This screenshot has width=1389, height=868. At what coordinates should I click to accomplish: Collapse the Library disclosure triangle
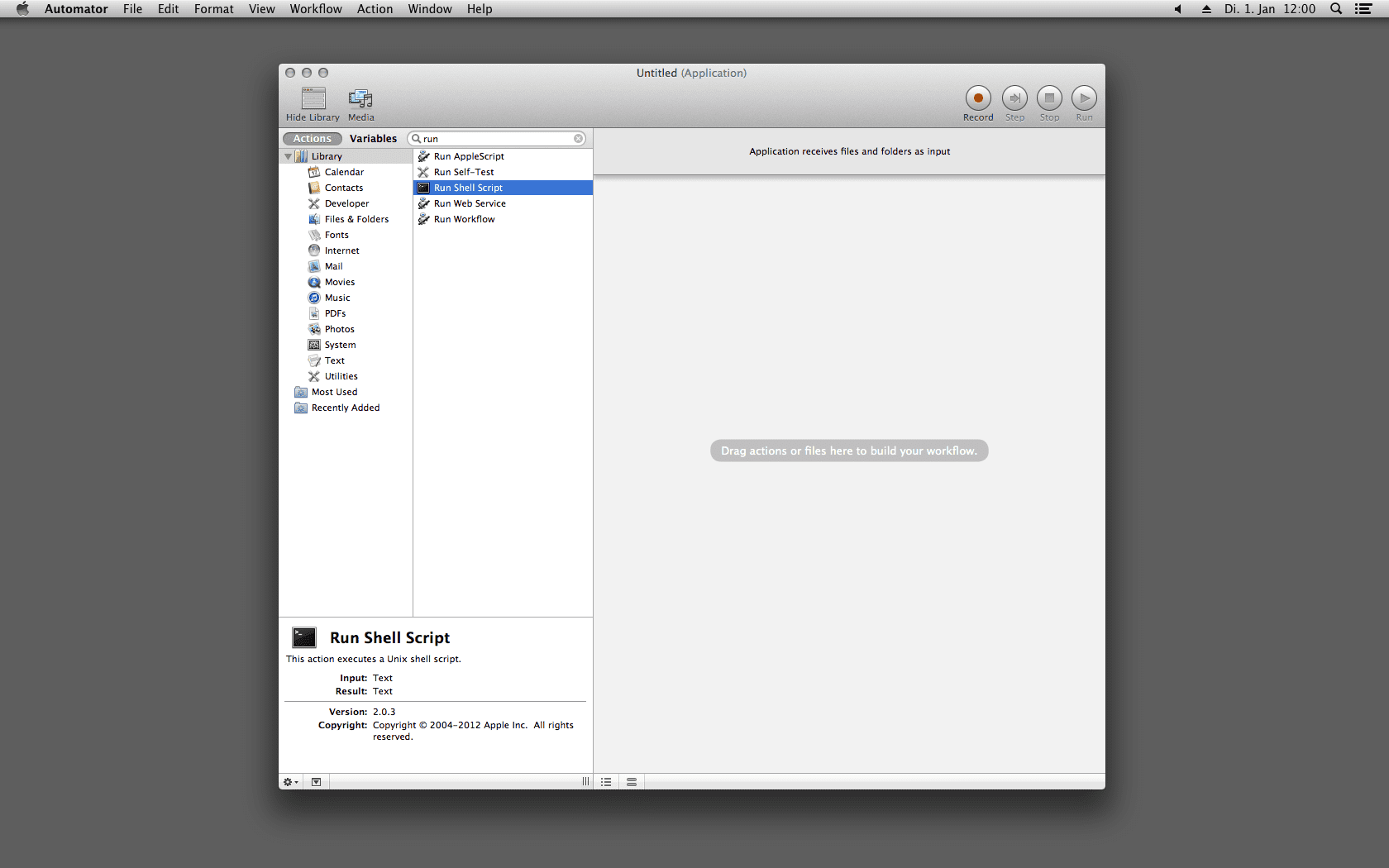pyautogui.click(x=288, y=156)
